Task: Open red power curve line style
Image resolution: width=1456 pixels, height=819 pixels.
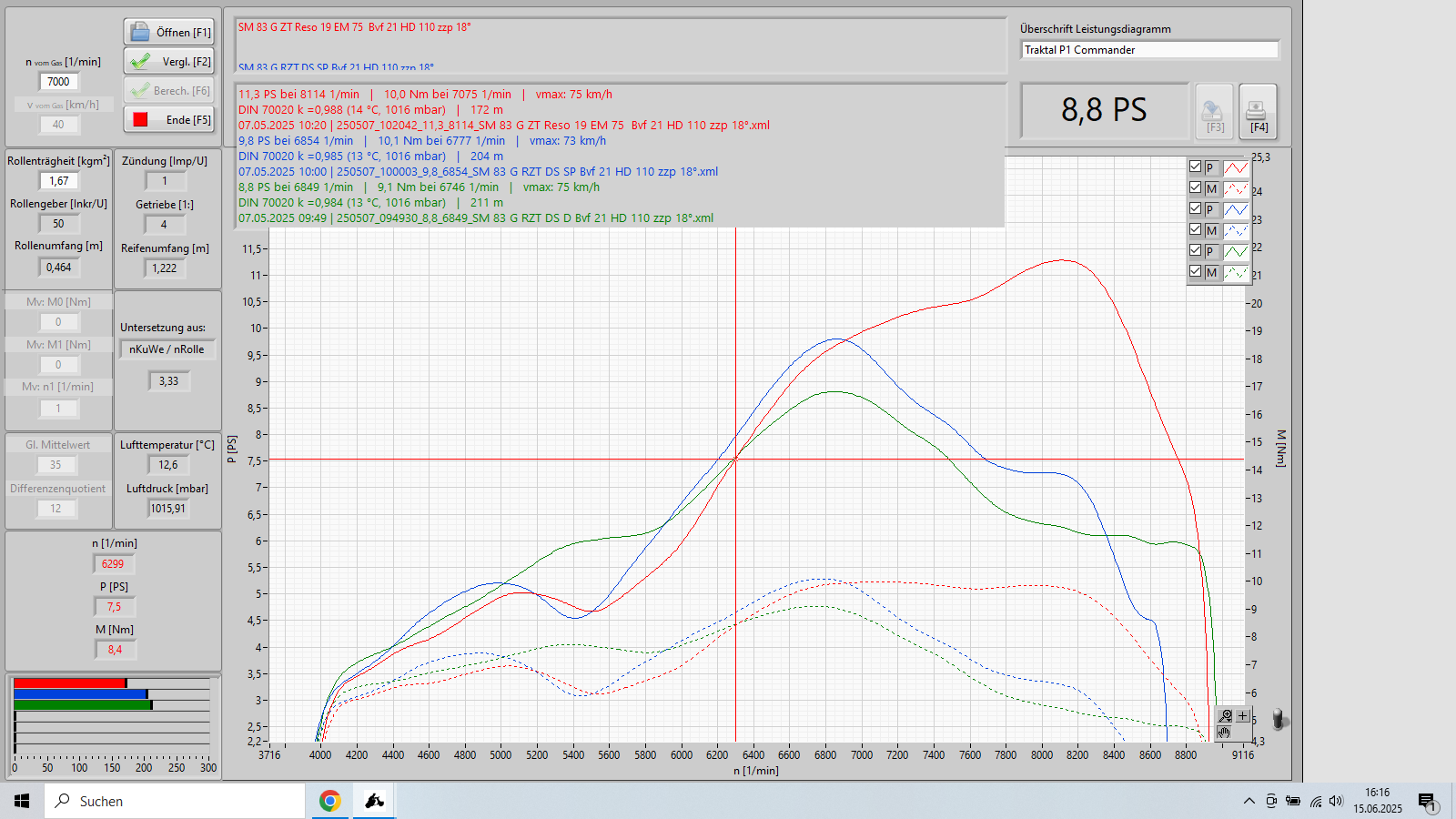Action: tap(1236, 167)
